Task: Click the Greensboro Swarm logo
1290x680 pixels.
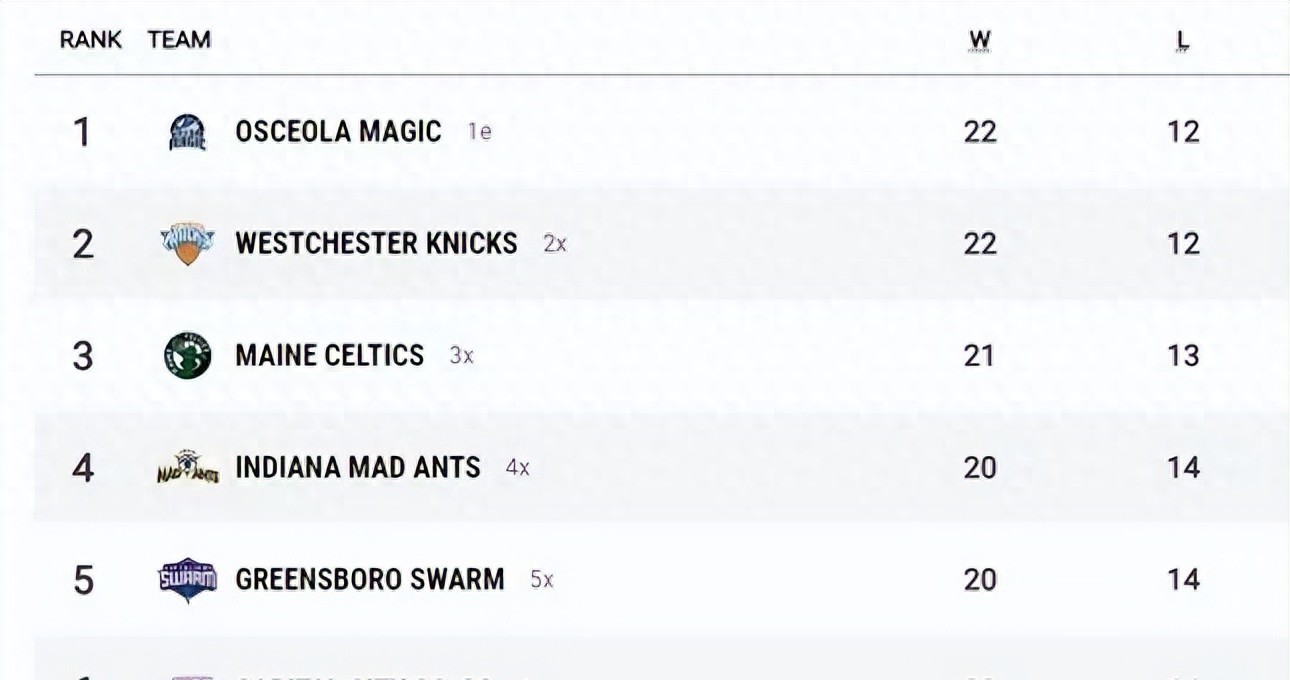Action: click(x=187, y=580)
